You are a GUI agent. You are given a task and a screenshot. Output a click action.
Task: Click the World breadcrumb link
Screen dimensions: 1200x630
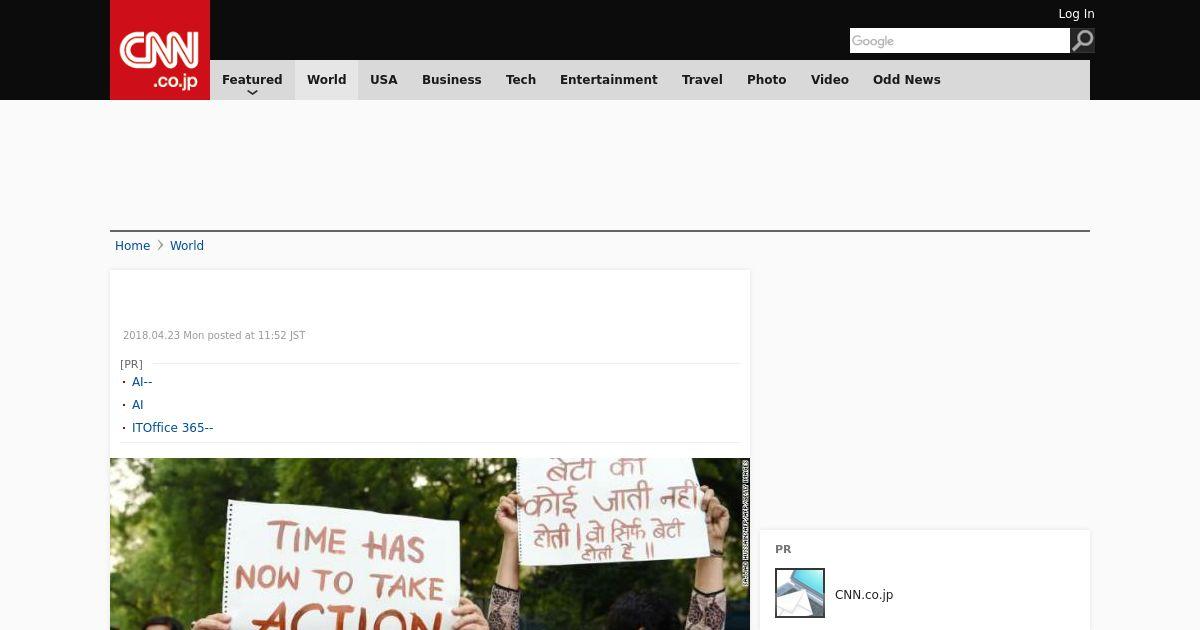tap(187, 246)
